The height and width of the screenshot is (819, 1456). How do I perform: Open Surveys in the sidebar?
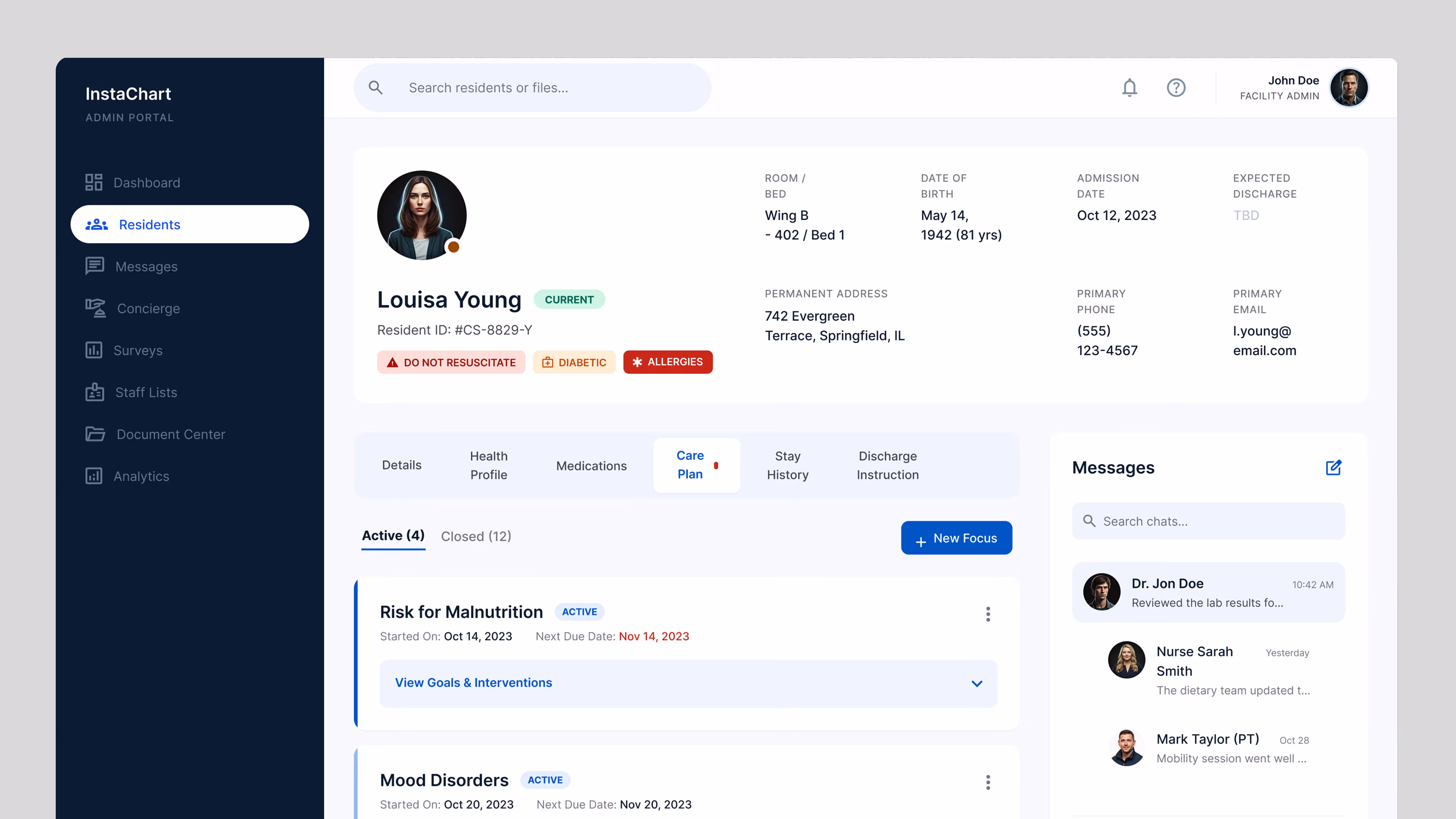pos(138,350)
